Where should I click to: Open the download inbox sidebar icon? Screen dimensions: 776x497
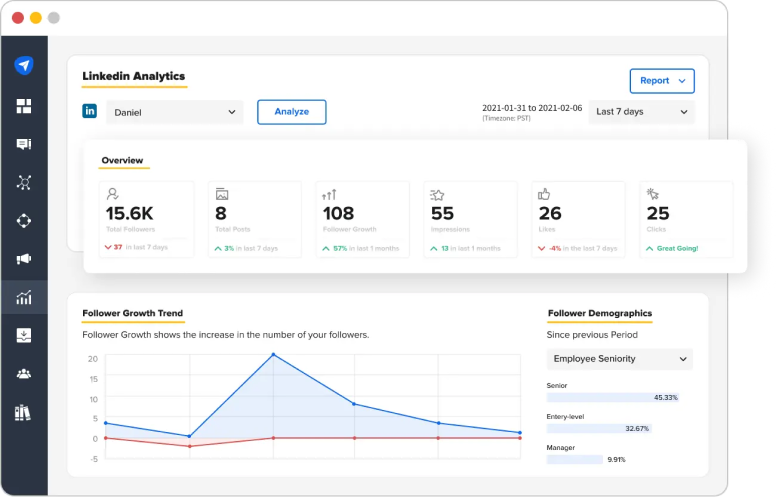(x=24, y=335)
